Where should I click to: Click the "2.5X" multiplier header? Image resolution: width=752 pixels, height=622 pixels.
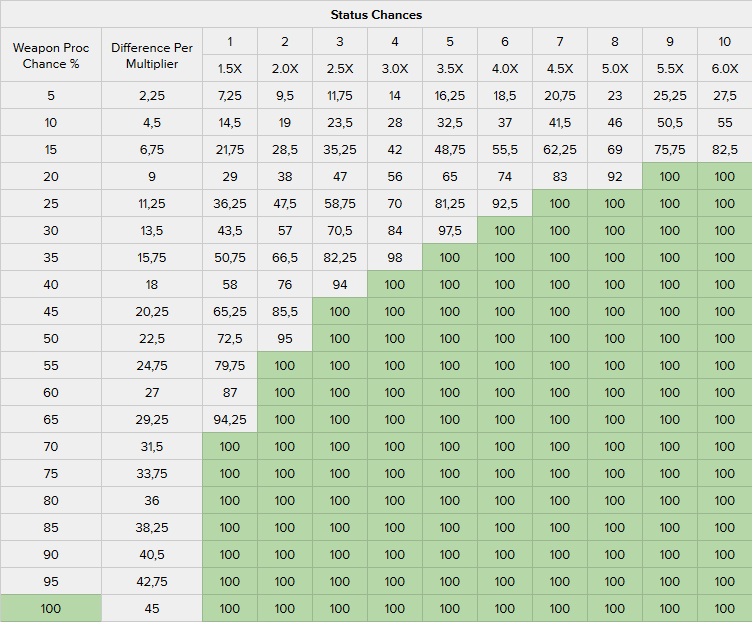(340, 69)
